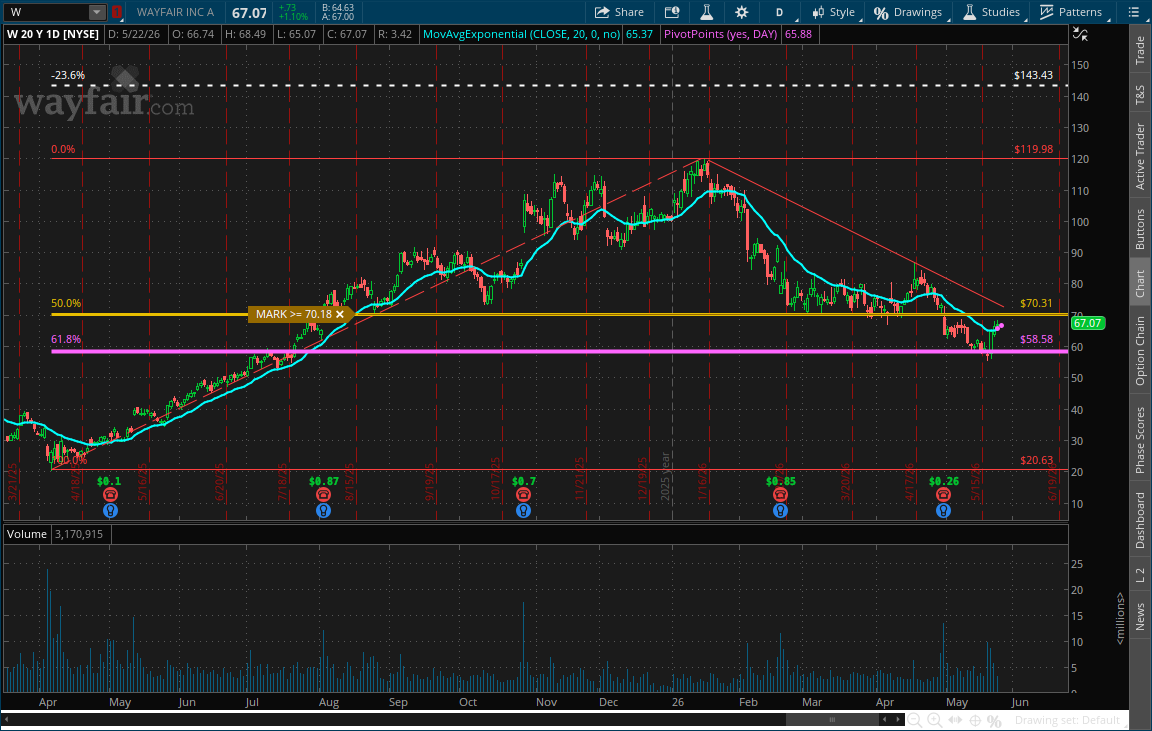The image size is (1152, 731).
Task: Select the Chart sidebar tab
Action: pos(1140,284)
